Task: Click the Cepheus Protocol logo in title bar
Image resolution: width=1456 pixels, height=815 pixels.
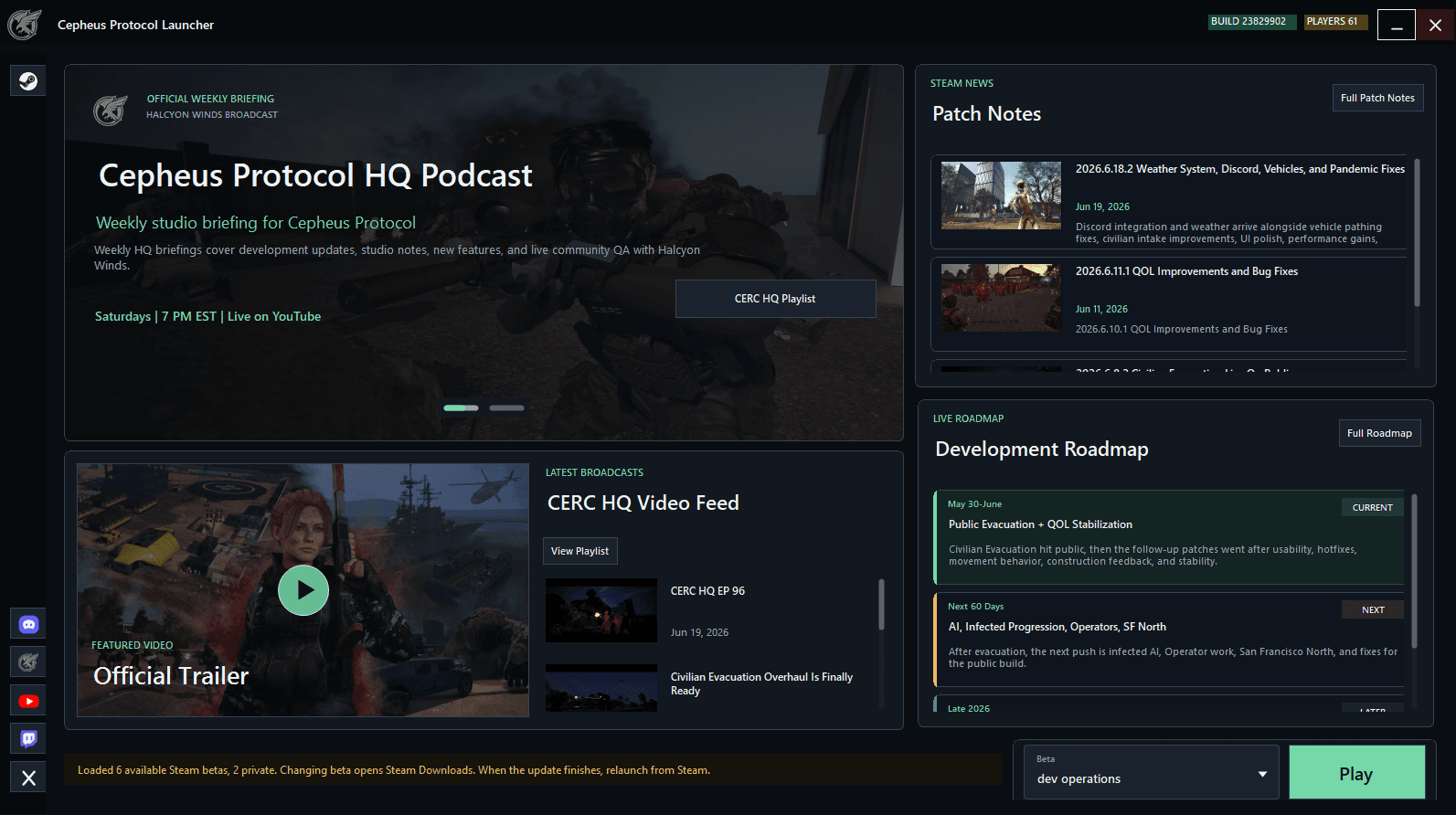Action: tap(25, 25)
